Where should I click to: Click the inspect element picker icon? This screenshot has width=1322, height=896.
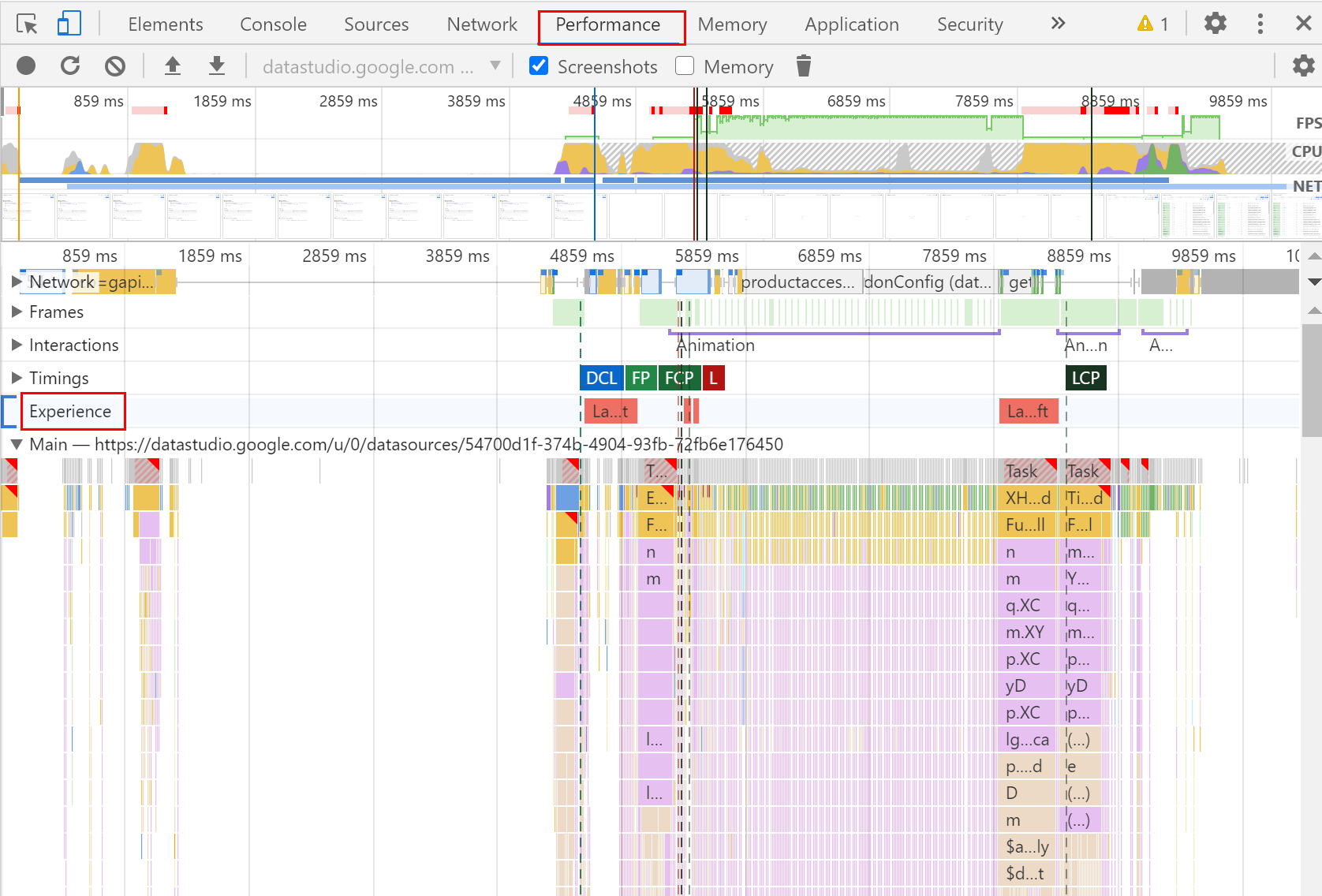tap(27, 24)
